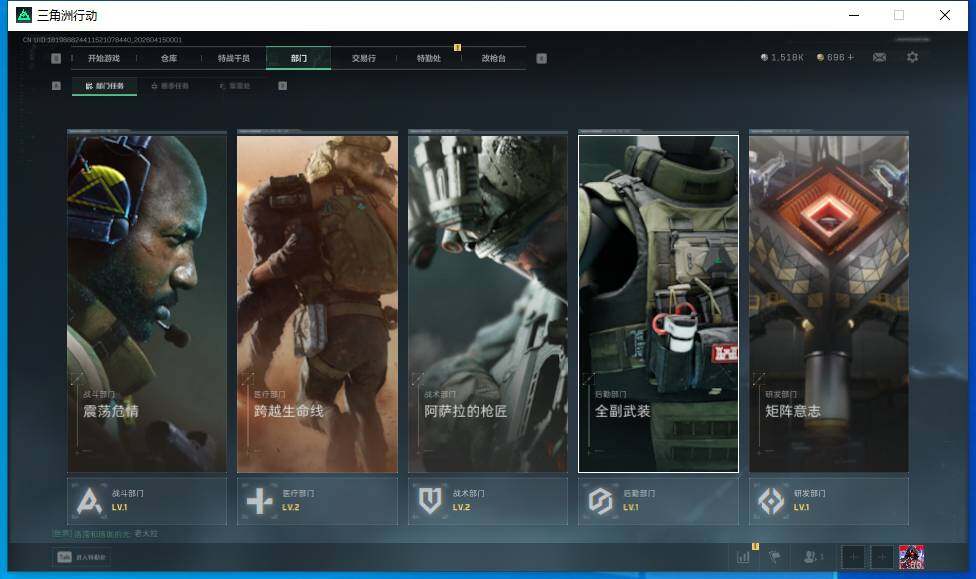Open the 开始游戏 tab
The image size is (976, 579).
pos(103,58)
